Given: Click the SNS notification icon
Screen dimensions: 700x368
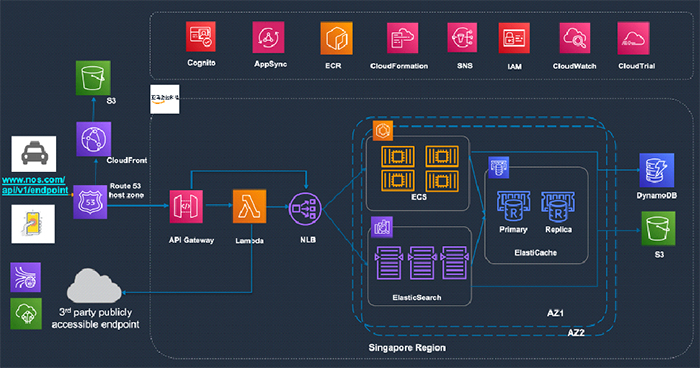Looking at the screenshot, I should 462,38.
